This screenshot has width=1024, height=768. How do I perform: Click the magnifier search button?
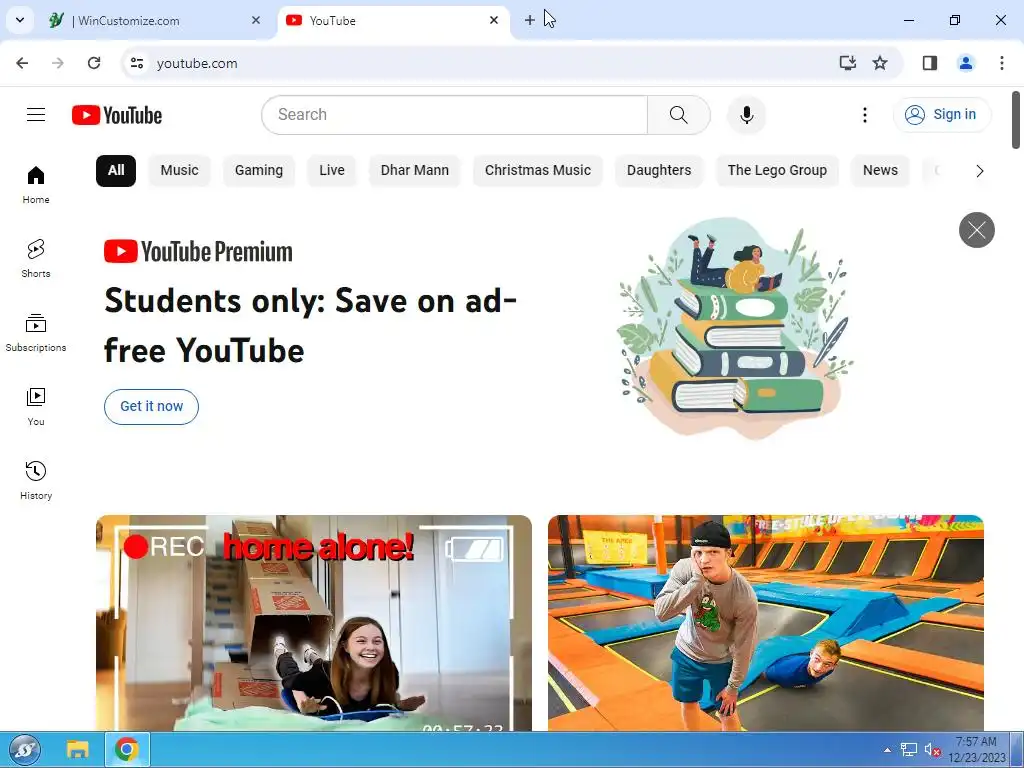click(x=679, y=115)
